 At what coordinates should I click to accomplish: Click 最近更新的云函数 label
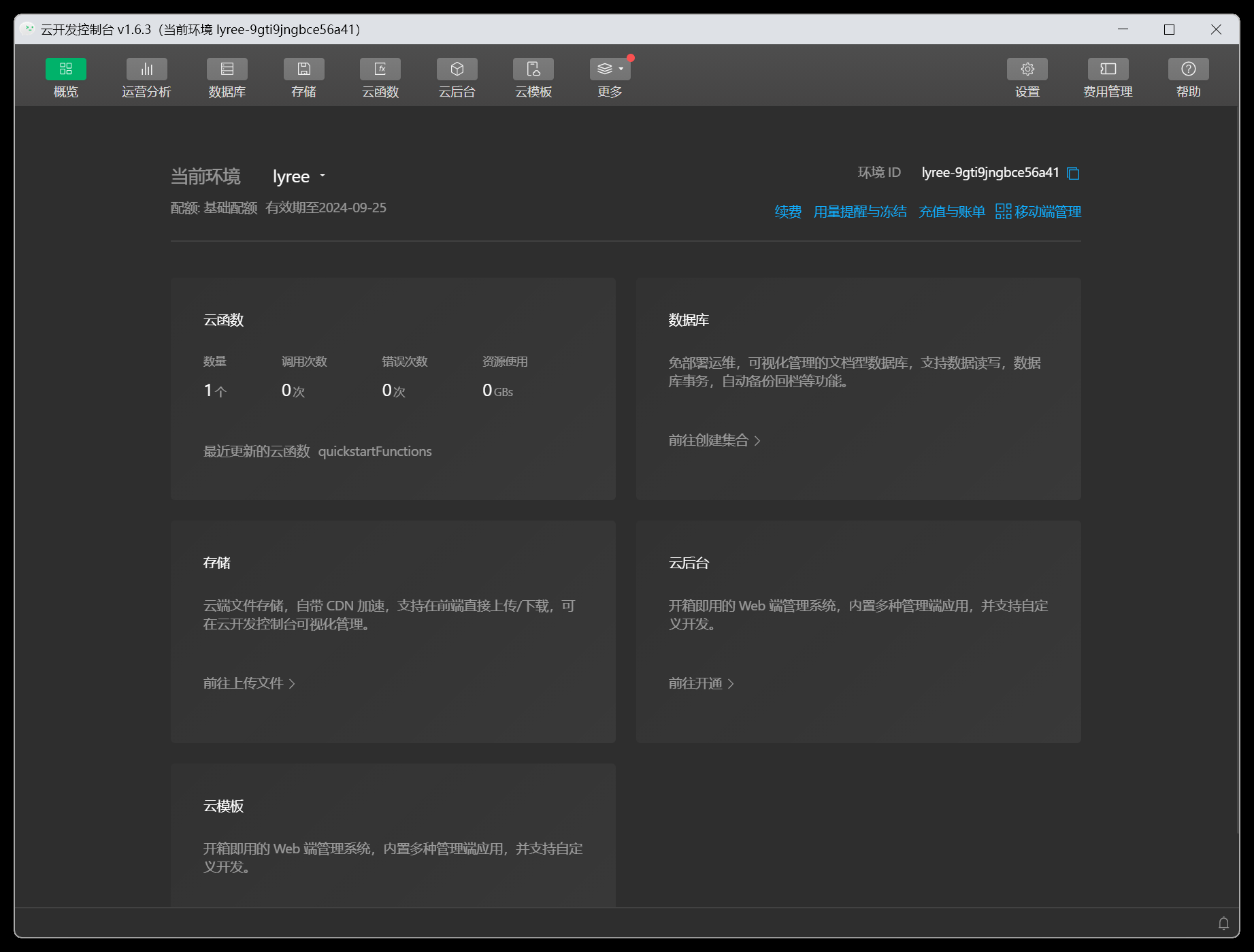(257, 451)
